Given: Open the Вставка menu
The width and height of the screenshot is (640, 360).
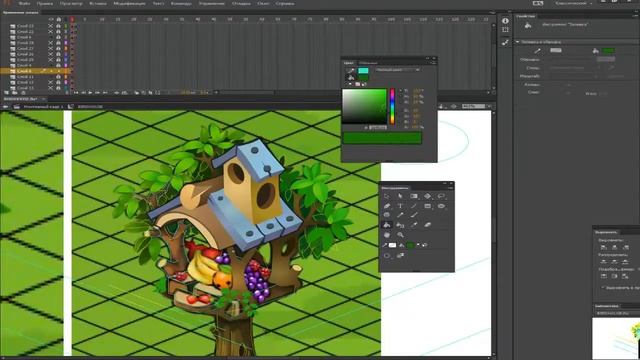Looking at the screenshot, I should (x=98, y=3).
